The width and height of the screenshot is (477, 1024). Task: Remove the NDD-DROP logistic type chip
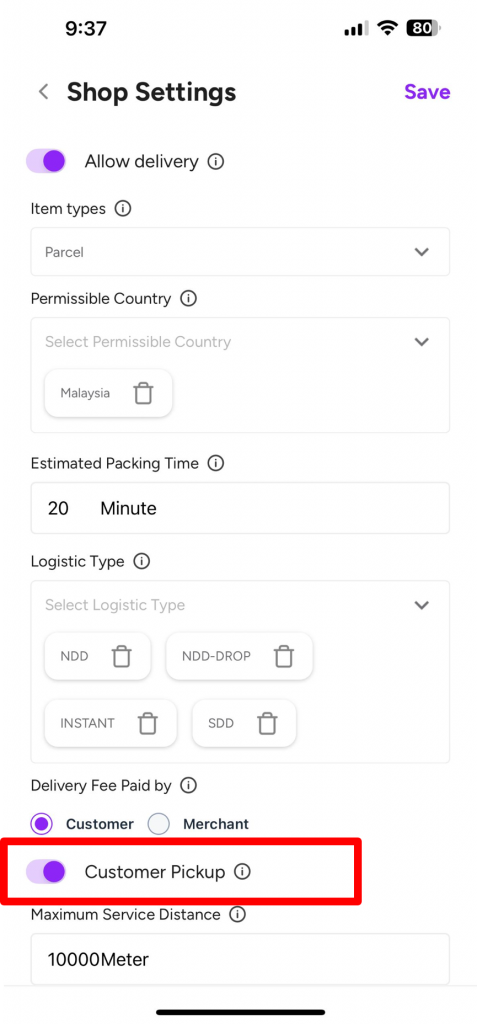(284, 656)
